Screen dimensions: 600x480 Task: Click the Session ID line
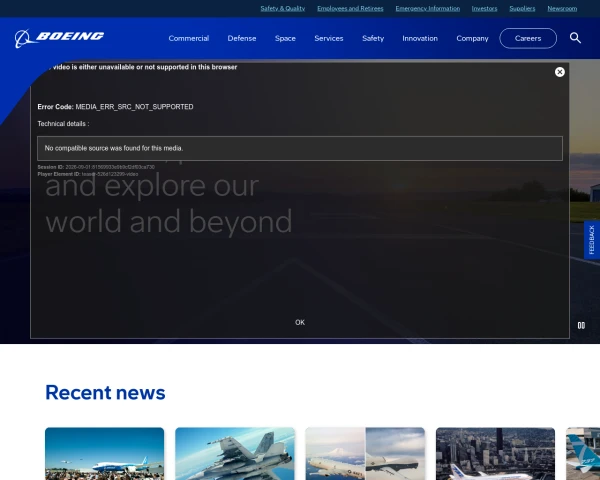pyautogui.click(x=96, y=167)
